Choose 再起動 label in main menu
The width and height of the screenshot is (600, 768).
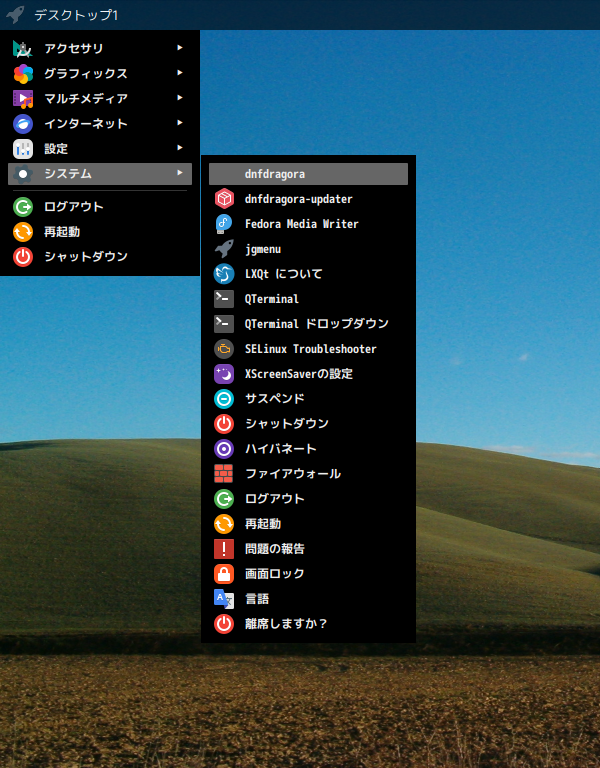[x=62, y=232]
